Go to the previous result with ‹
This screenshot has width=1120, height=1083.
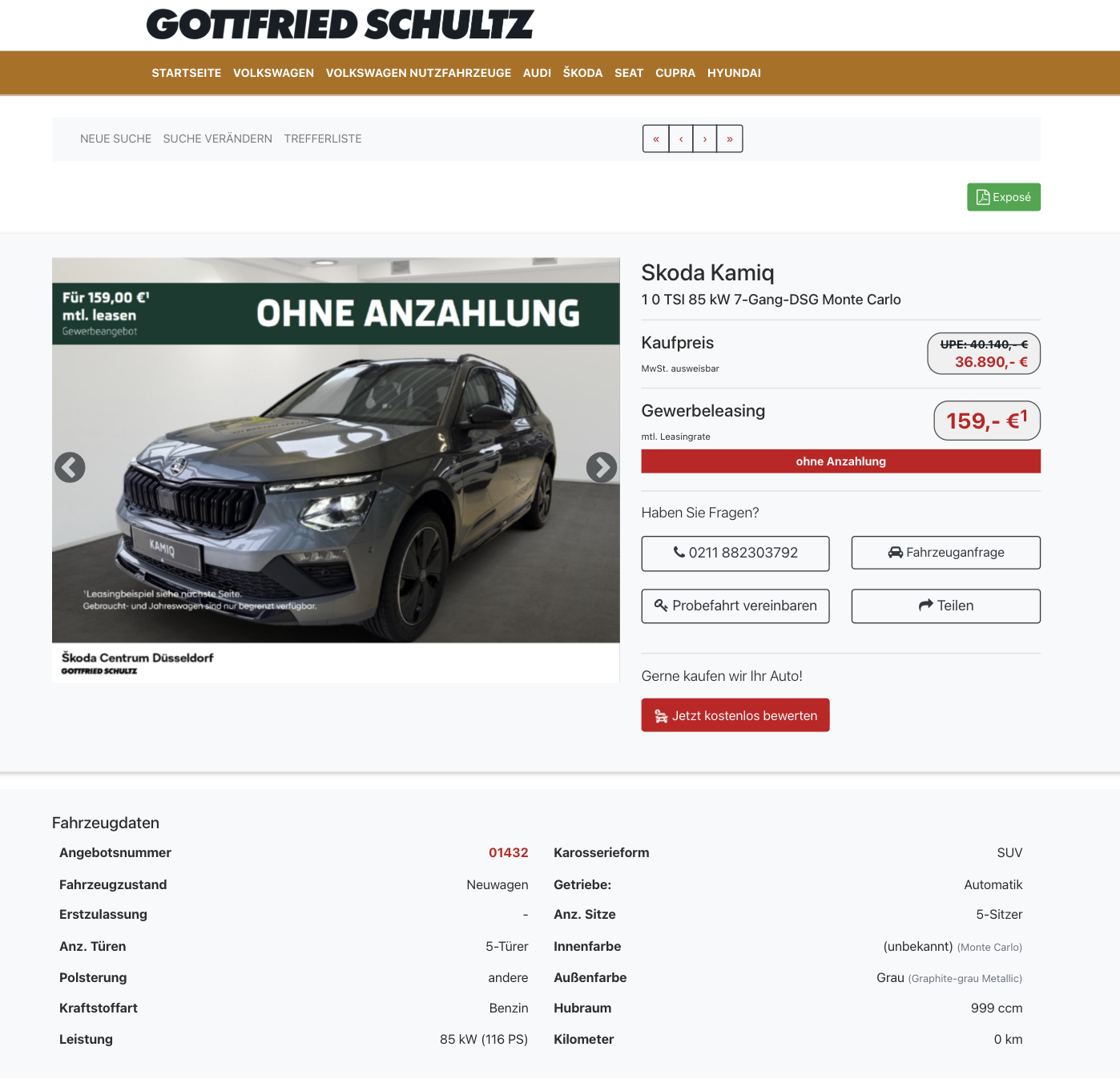pyautogui.click(x=681, y=139)
